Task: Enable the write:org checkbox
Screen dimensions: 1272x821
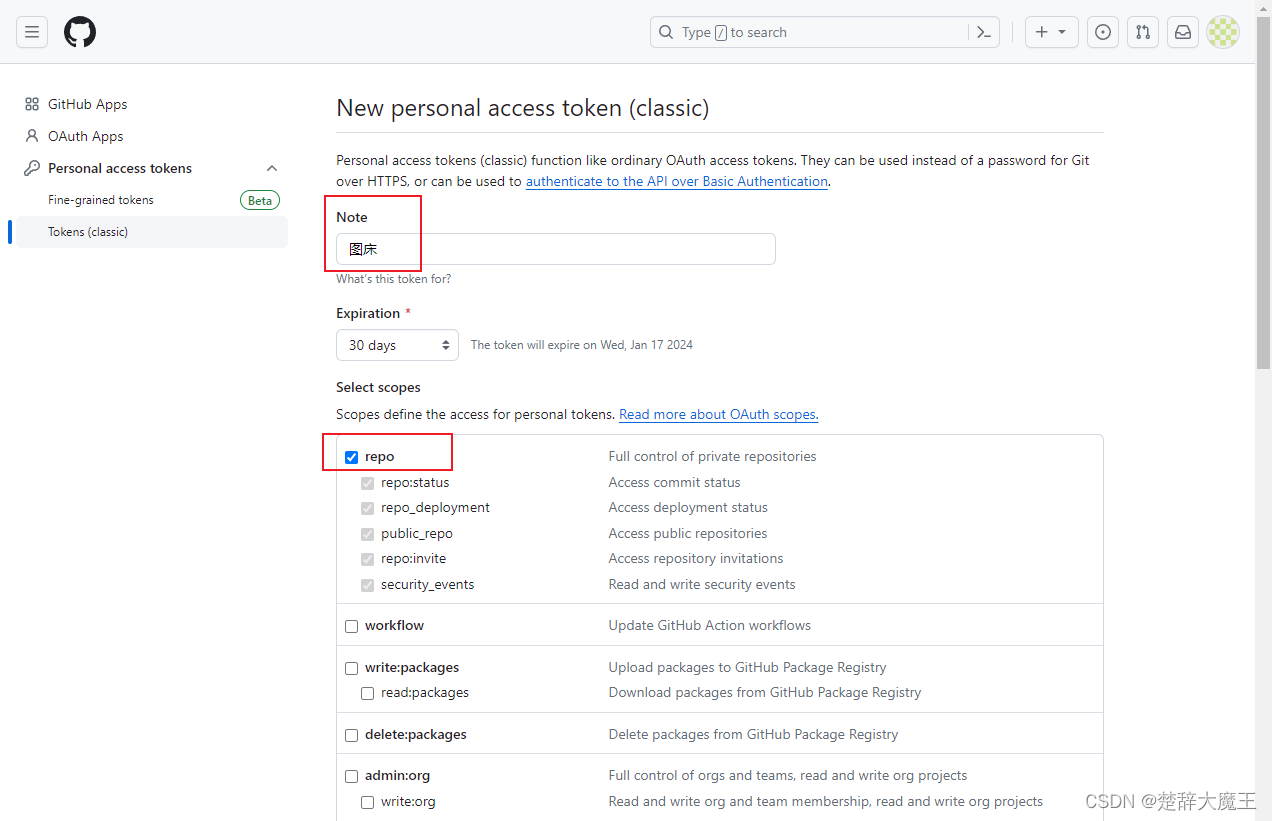Action: pyautogui.click(x=367, y=802)
